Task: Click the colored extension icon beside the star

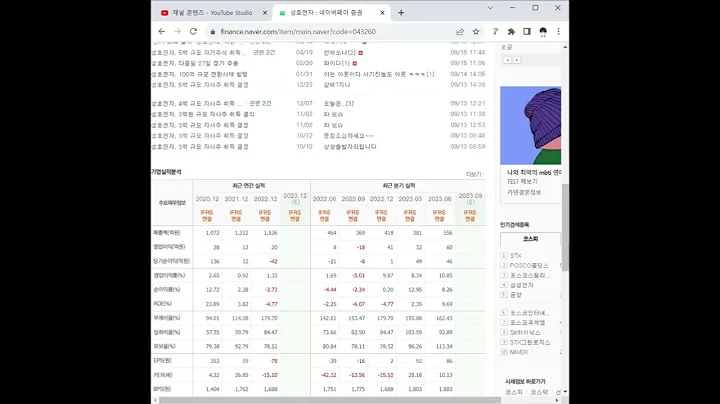Action: 495,32
